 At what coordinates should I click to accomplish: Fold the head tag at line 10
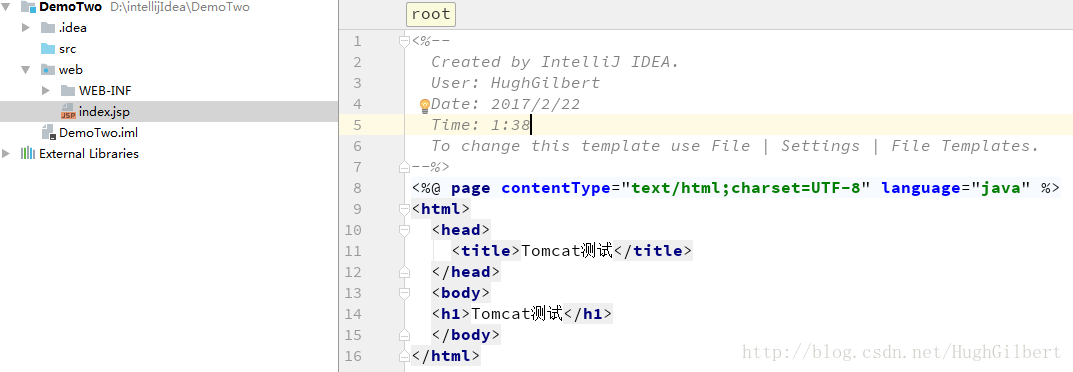click(404, 230)
